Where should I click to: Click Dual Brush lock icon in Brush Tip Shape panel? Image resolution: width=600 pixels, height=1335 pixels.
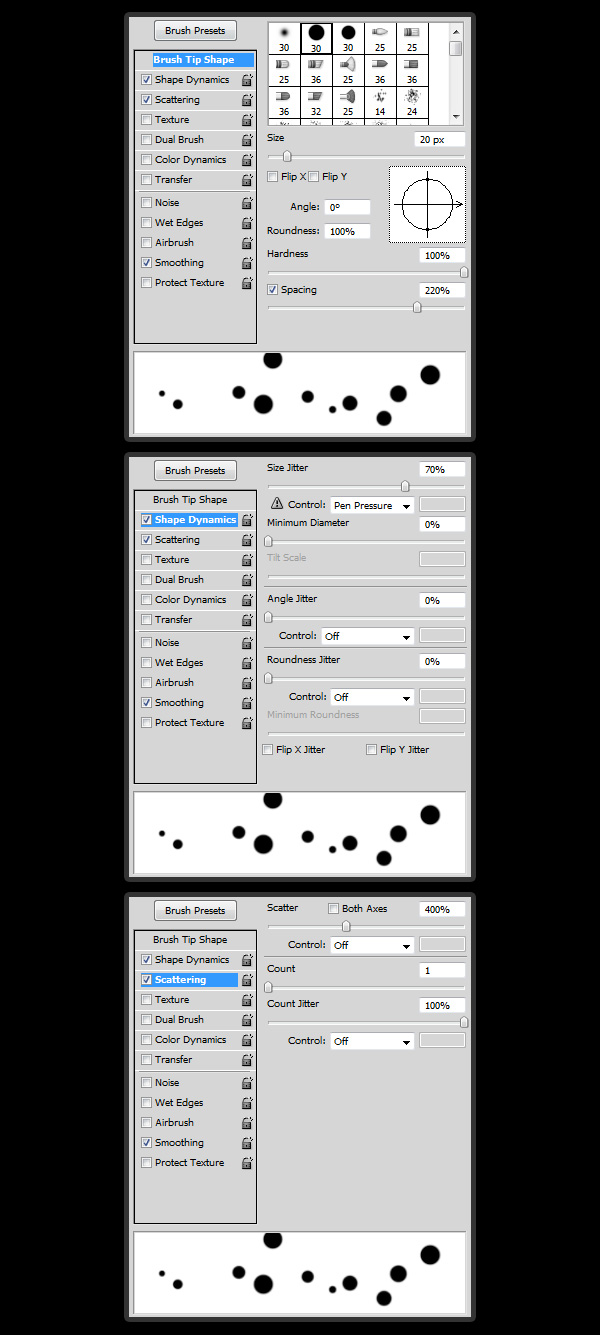(x=246, y=140)
